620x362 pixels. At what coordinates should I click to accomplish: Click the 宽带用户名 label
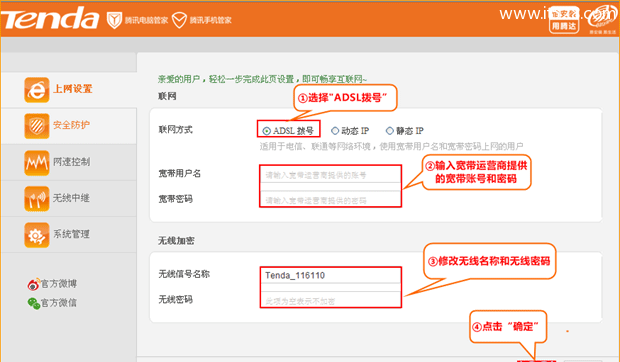[180, 173]
